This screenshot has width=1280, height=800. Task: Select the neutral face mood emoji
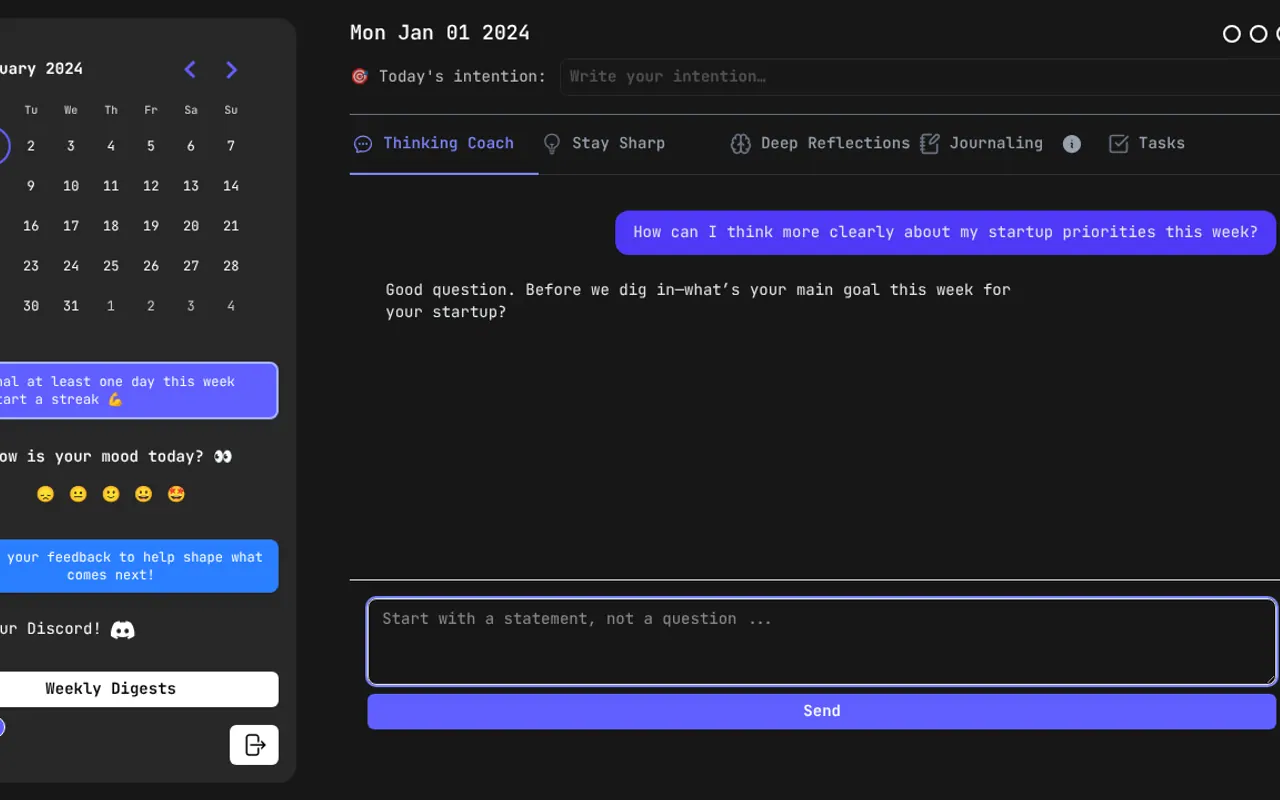pos(78,494)
